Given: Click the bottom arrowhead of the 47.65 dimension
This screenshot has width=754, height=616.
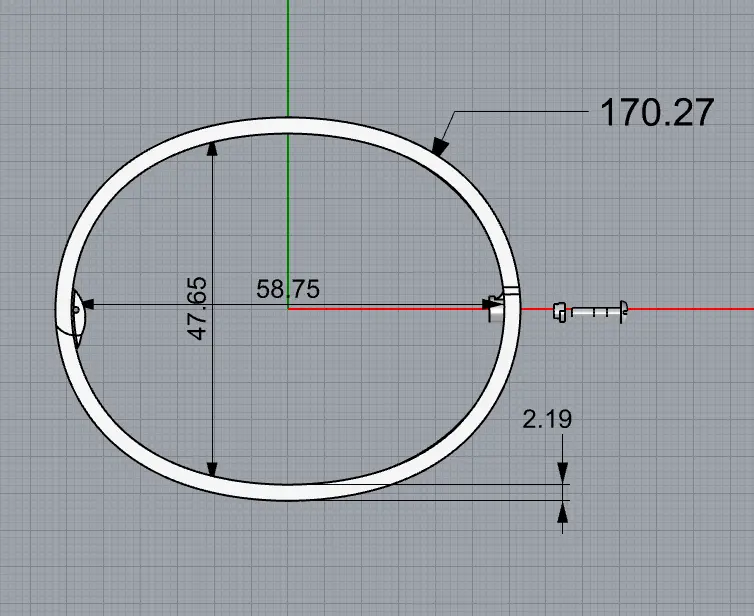Looking at the screenshot, I should coord(211,469).
